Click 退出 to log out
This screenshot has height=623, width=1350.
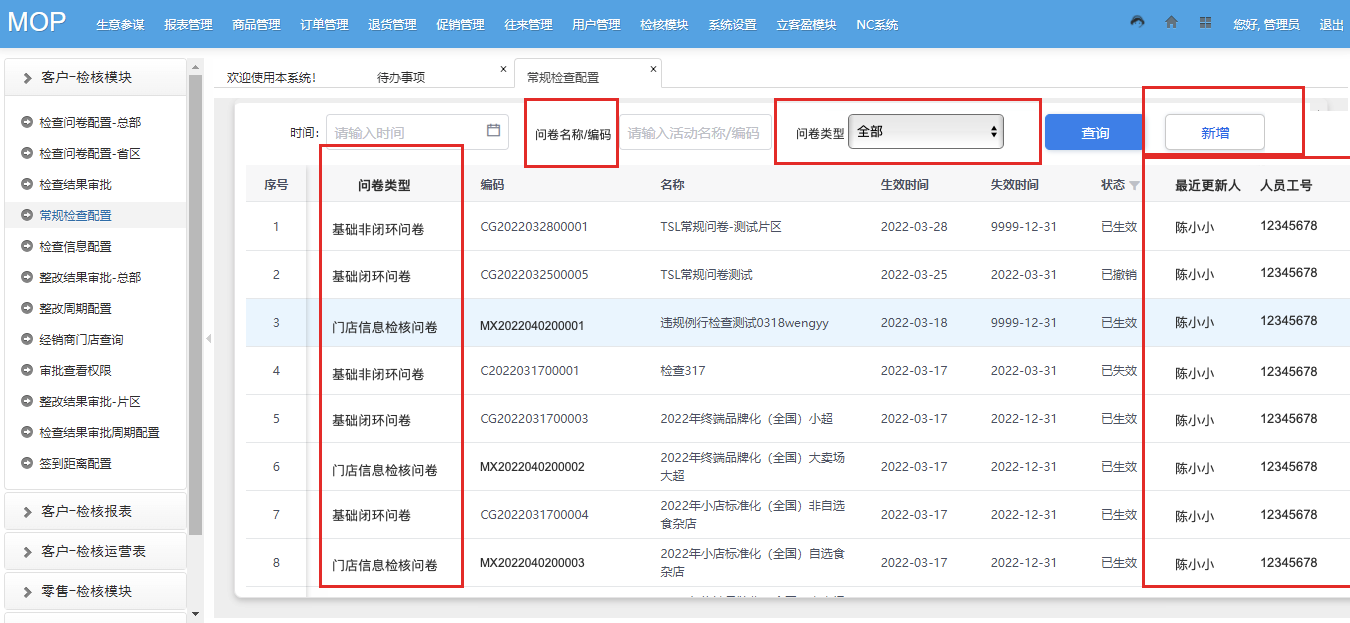[1331, 24]
